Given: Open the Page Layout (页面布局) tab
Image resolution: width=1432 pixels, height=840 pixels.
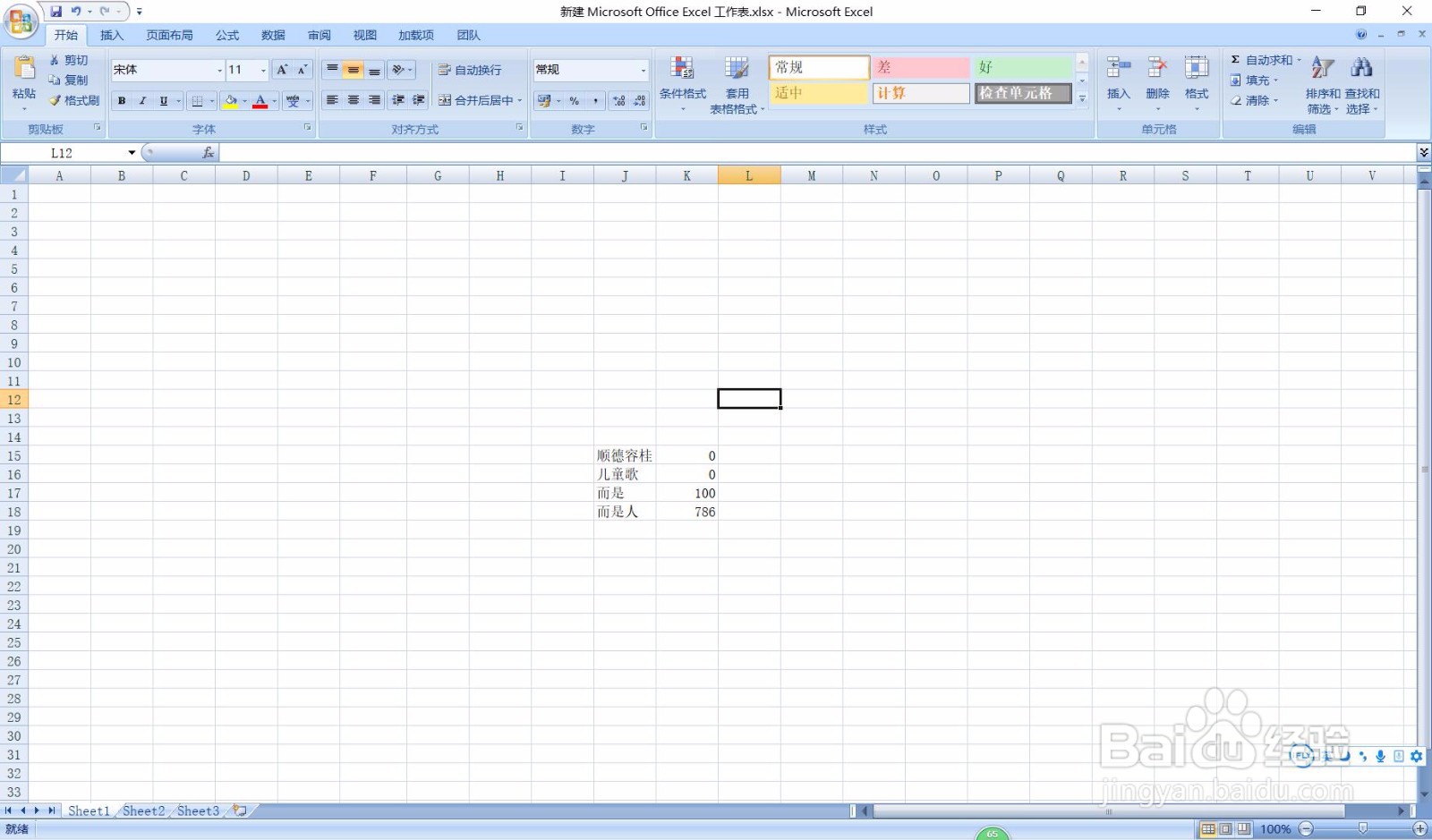Looking at the screenshot, I should pyautogui.click(x=169, y=35).
